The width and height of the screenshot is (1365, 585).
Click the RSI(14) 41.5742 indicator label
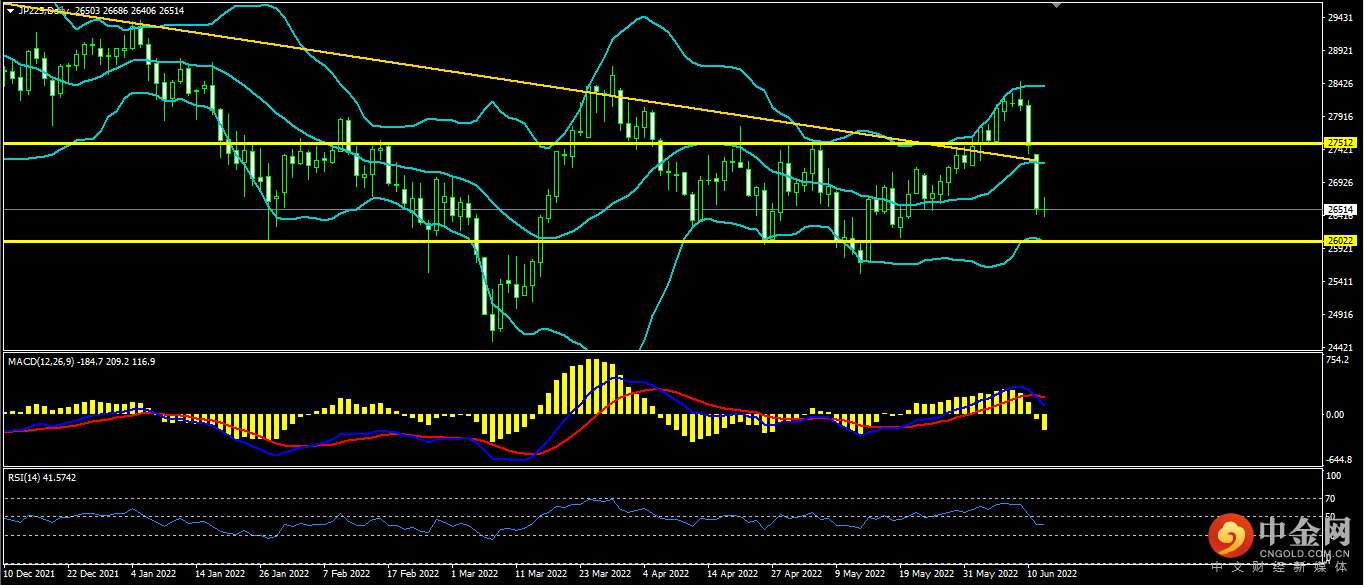tap(42, 478)
